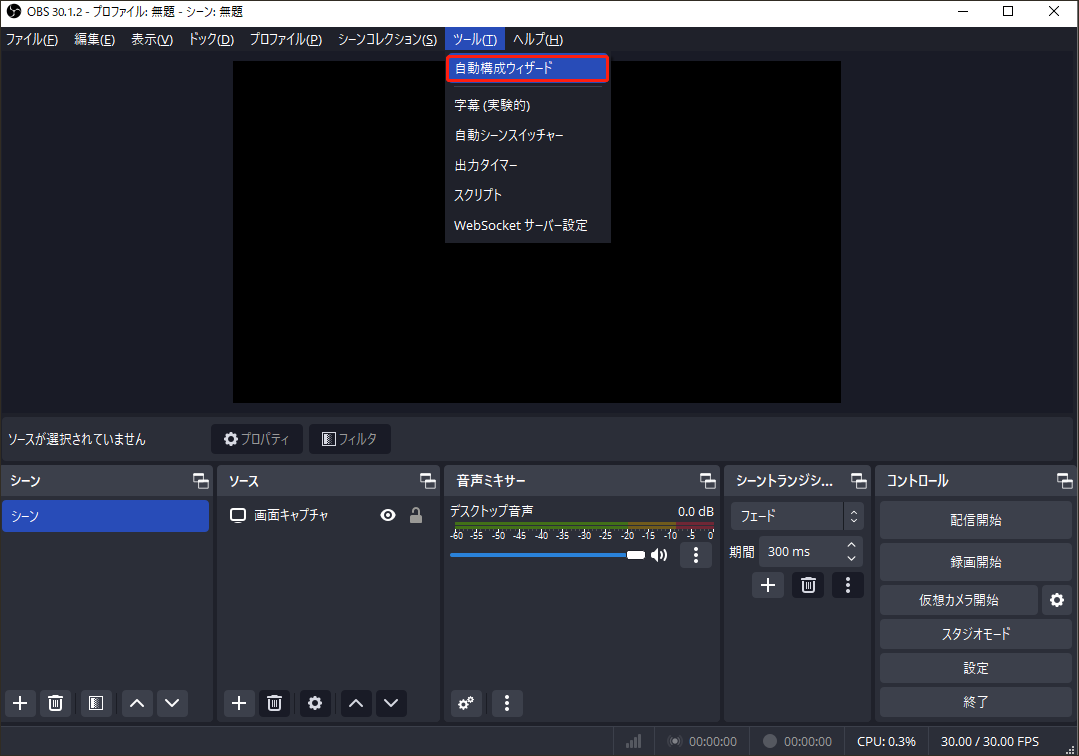Mute デスクトップ音声 speaker icon
The image size is (1079, 756).
659,555
